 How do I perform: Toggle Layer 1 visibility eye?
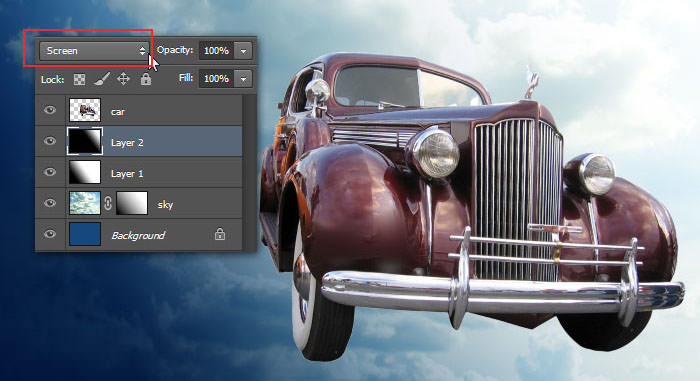pyautogui.click(x=50, y=172)
